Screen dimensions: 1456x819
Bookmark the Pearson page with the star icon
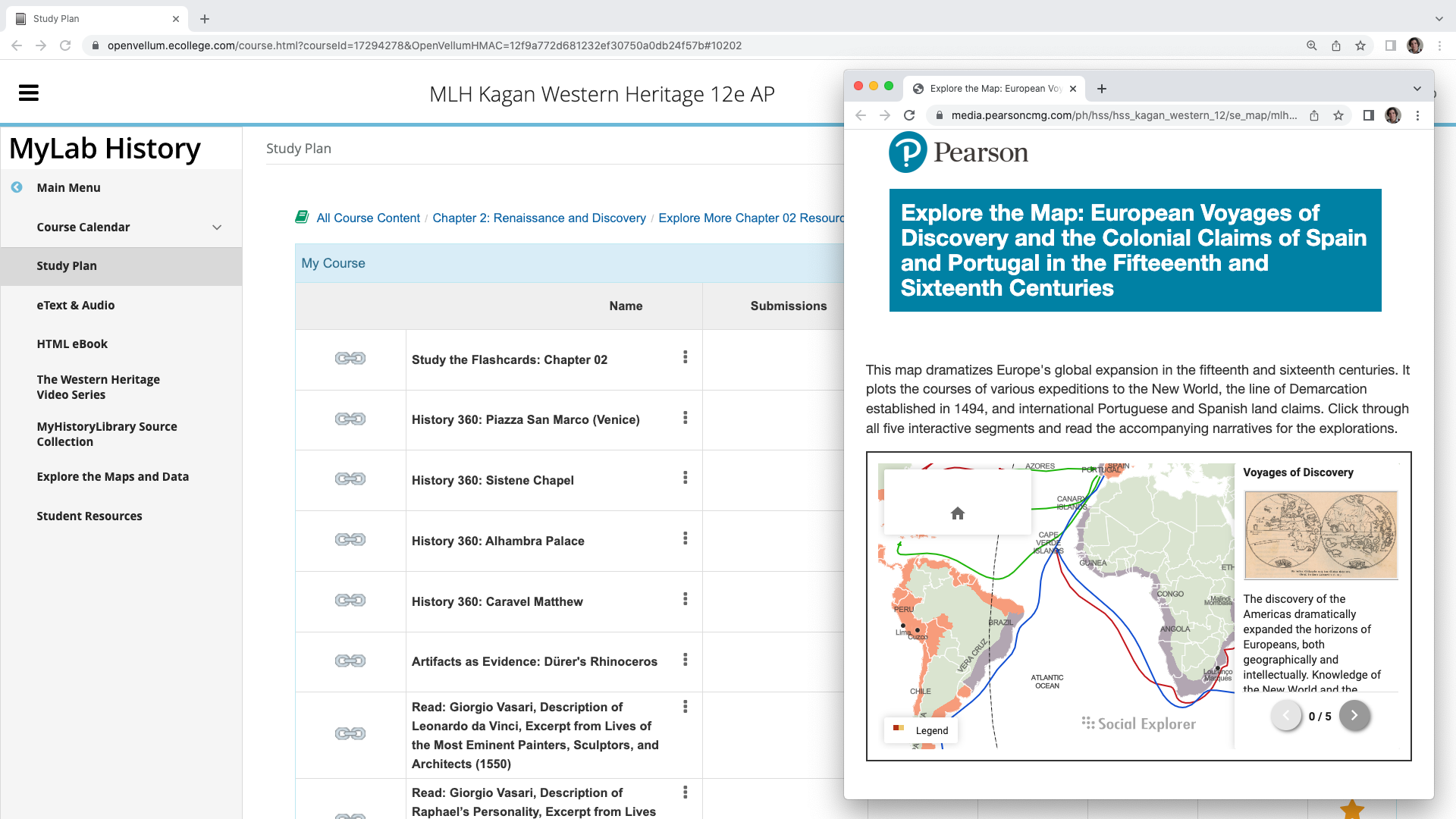pyautogui.click(x=1338, y=115)
